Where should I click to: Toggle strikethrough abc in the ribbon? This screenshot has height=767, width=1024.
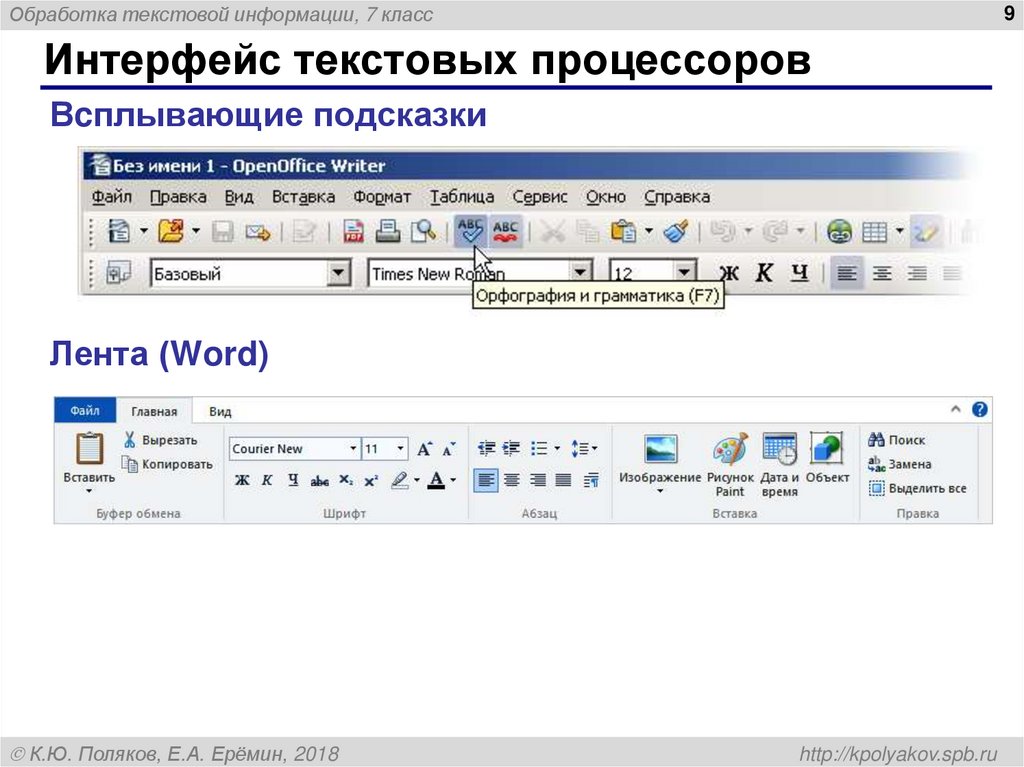[319, 481]
